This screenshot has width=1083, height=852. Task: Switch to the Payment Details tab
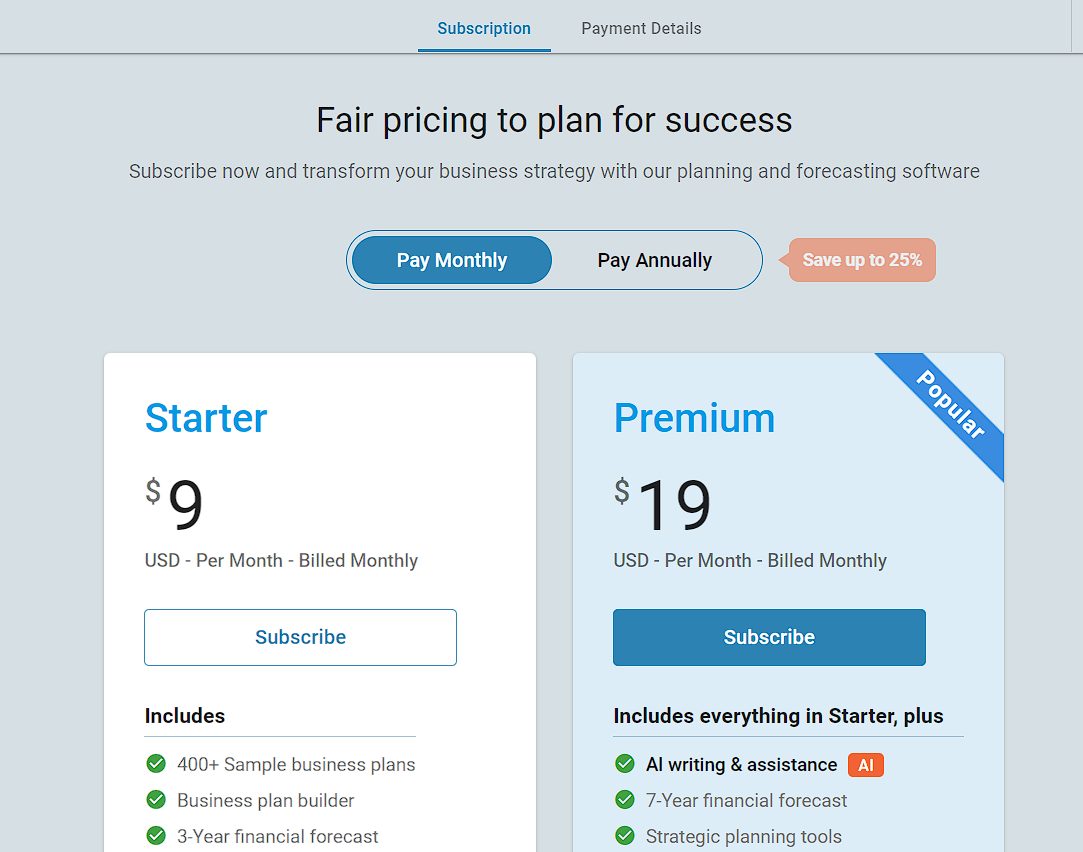click(641, 28)
